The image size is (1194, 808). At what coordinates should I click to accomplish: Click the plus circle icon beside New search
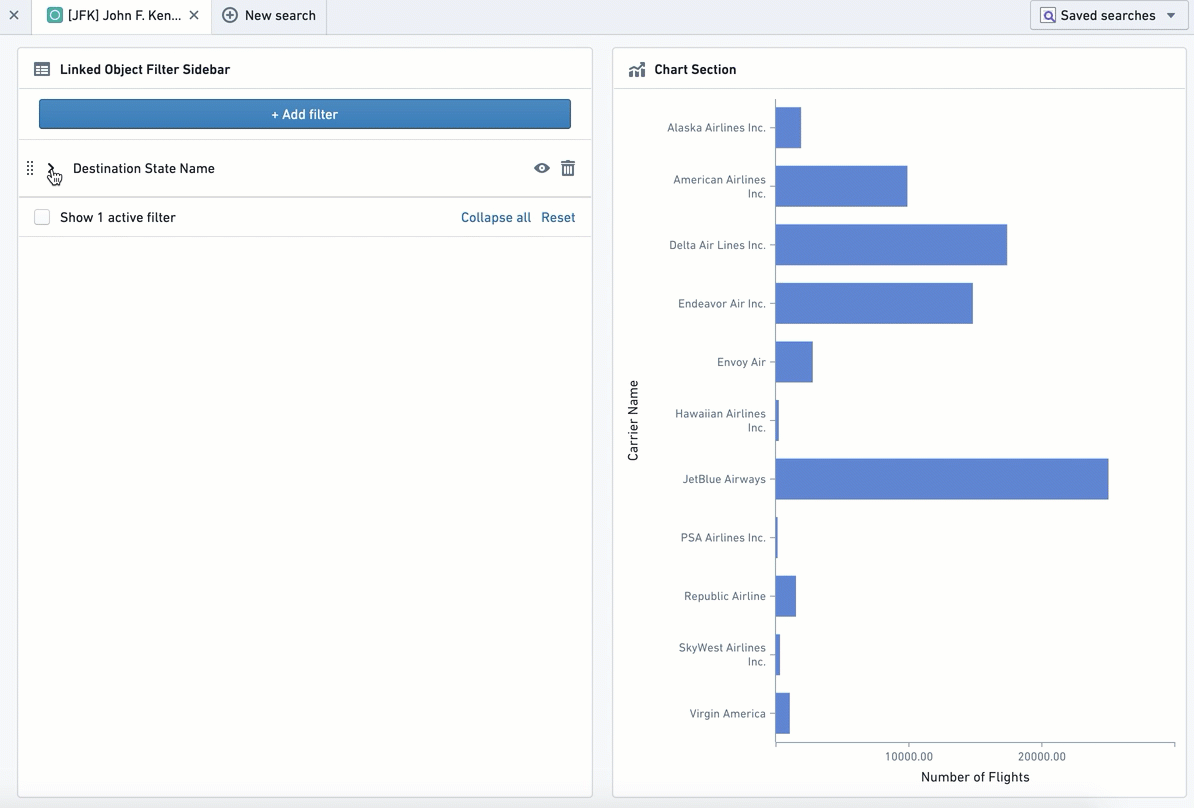[x=230, y=15]
